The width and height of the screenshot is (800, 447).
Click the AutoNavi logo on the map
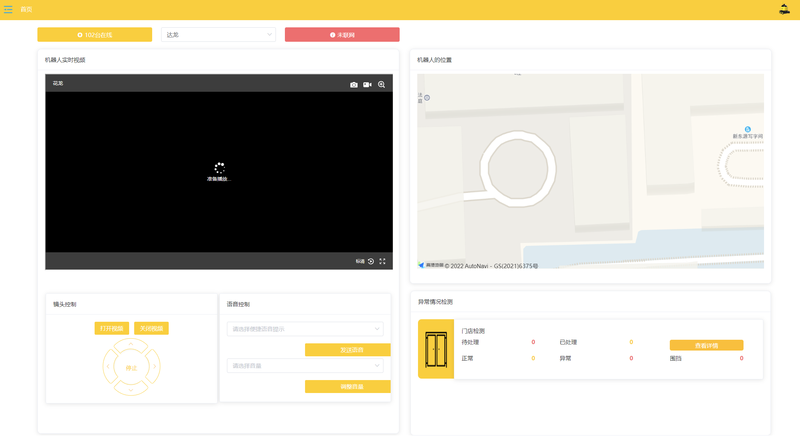[431, 265]
